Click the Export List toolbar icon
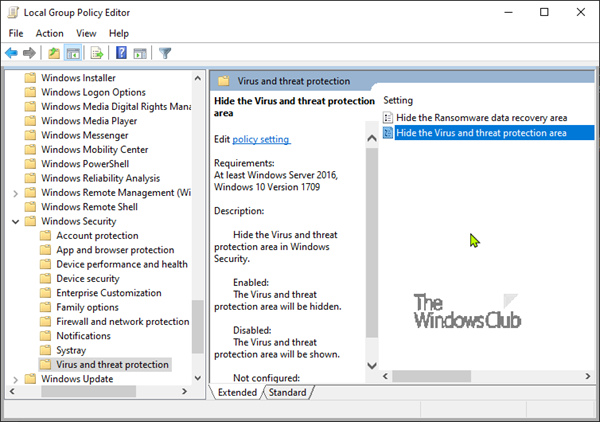 (96, 53)
